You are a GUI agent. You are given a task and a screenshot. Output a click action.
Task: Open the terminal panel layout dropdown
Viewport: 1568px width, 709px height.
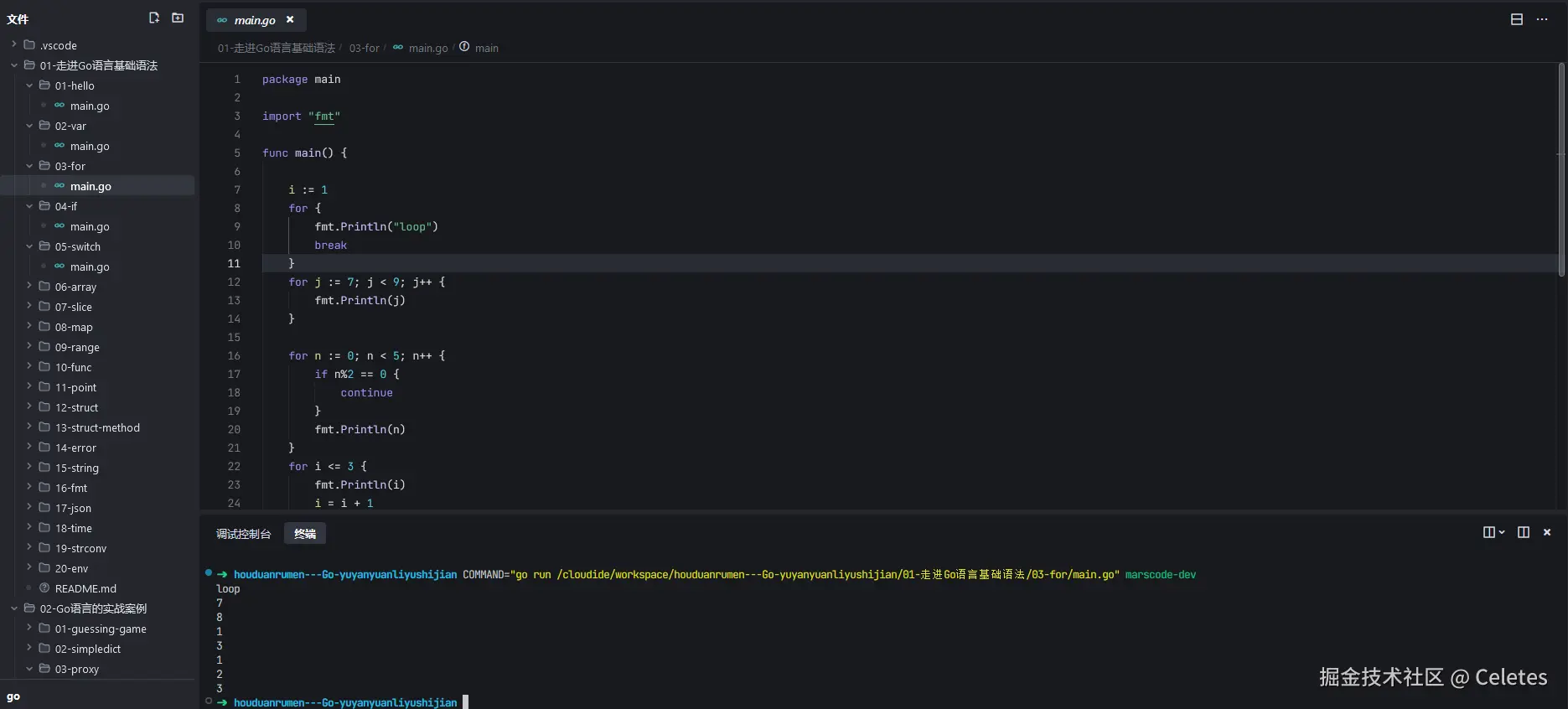pyautogui.click(x=1493, y=532)
